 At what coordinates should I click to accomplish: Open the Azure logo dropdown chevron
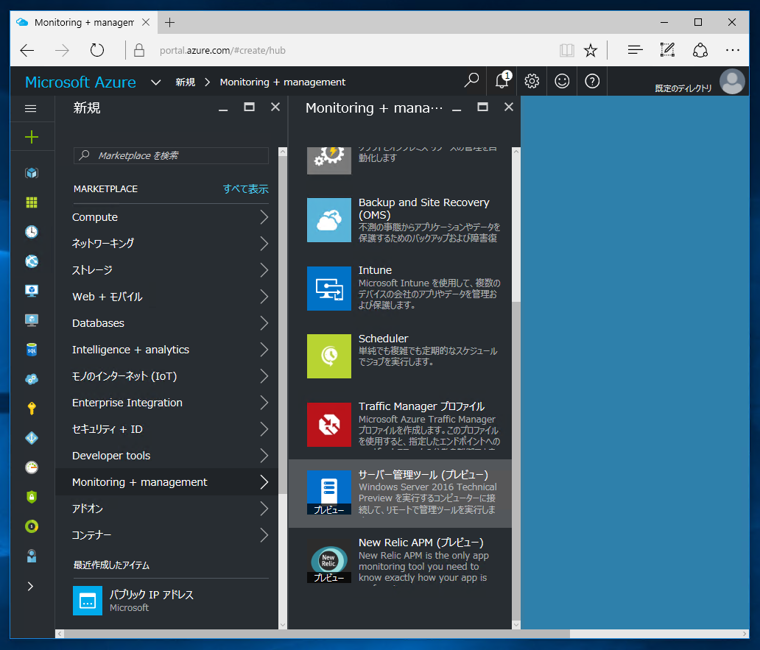click(156, 82)
